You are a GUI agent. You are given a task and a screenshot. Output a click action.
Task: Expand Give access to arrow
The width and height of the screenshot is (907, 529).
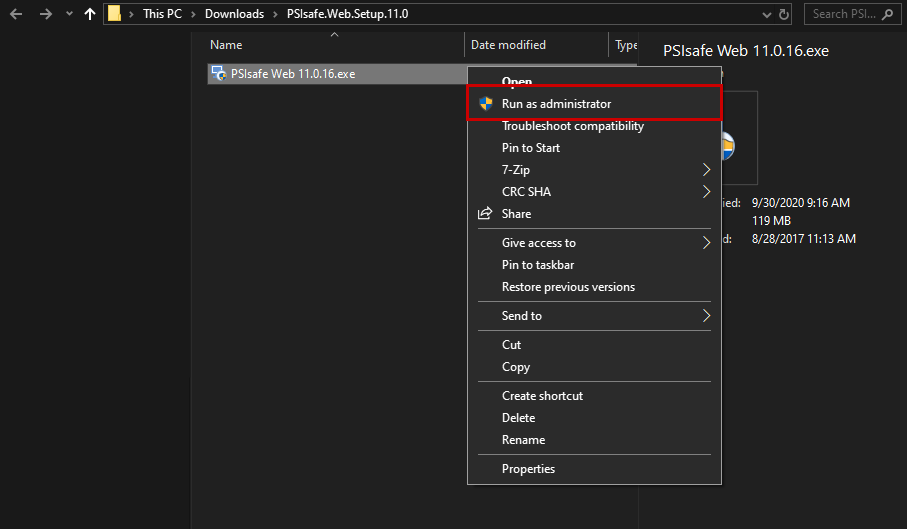pyautogui.click(x=706, y=243)
